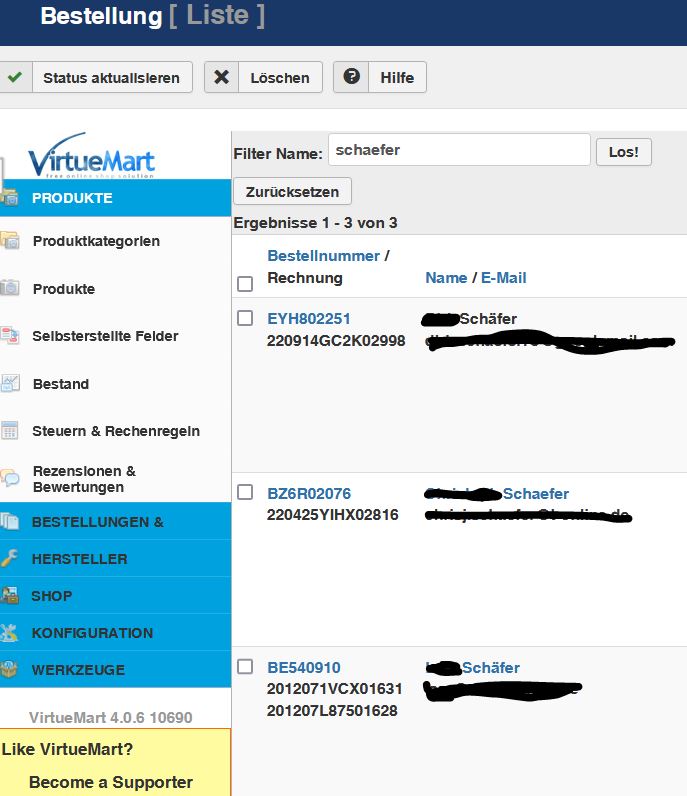Click the Bestand inventory icon

tap(10, 384)
